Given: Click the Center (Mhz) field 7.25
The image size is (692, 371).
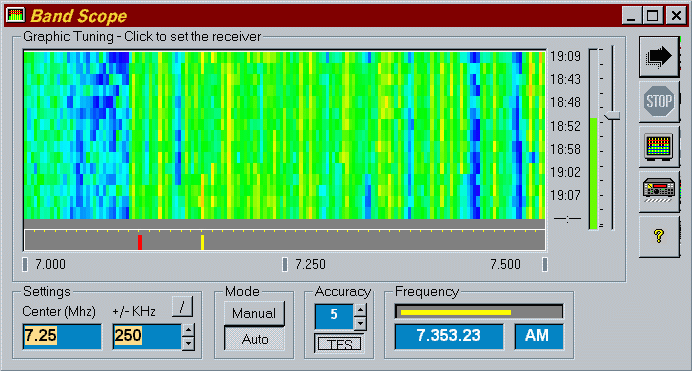Looking at the screenshot, I should click(x=62, y=337).
